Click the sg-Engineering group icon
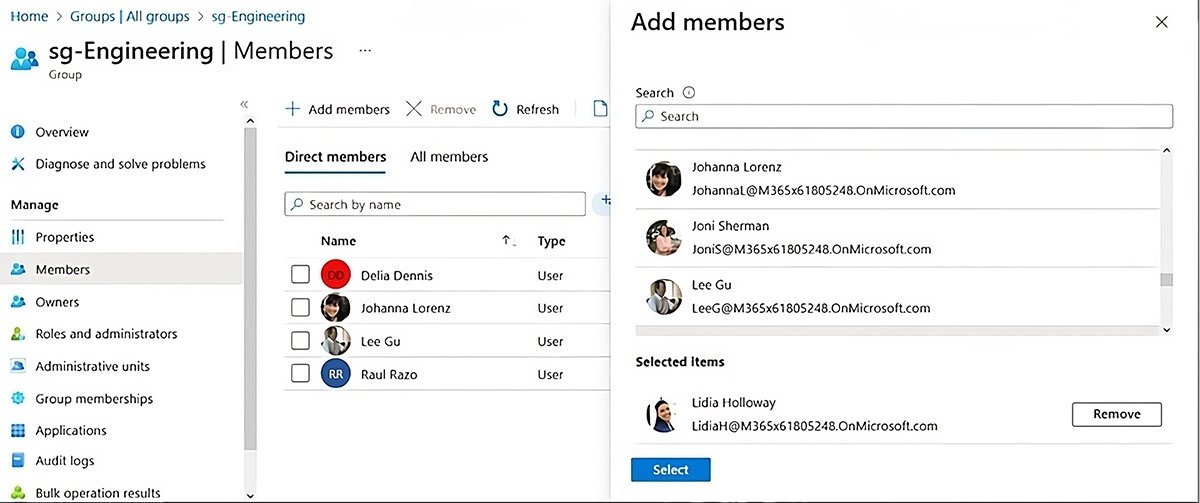This screenshot has width=1200, height=503. [24, 59]
